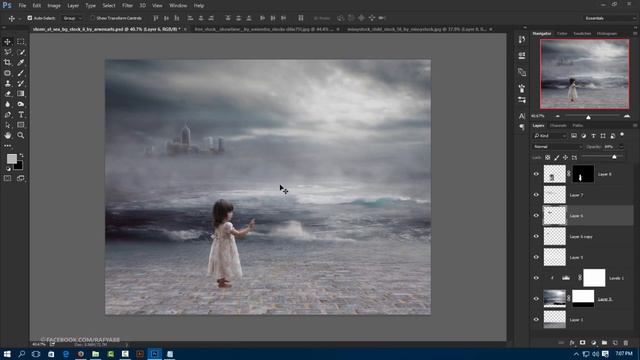This screenshot has height=360, width=640.
Task: Hide Layer 5 copy with its eye icon
Action: 536,236
